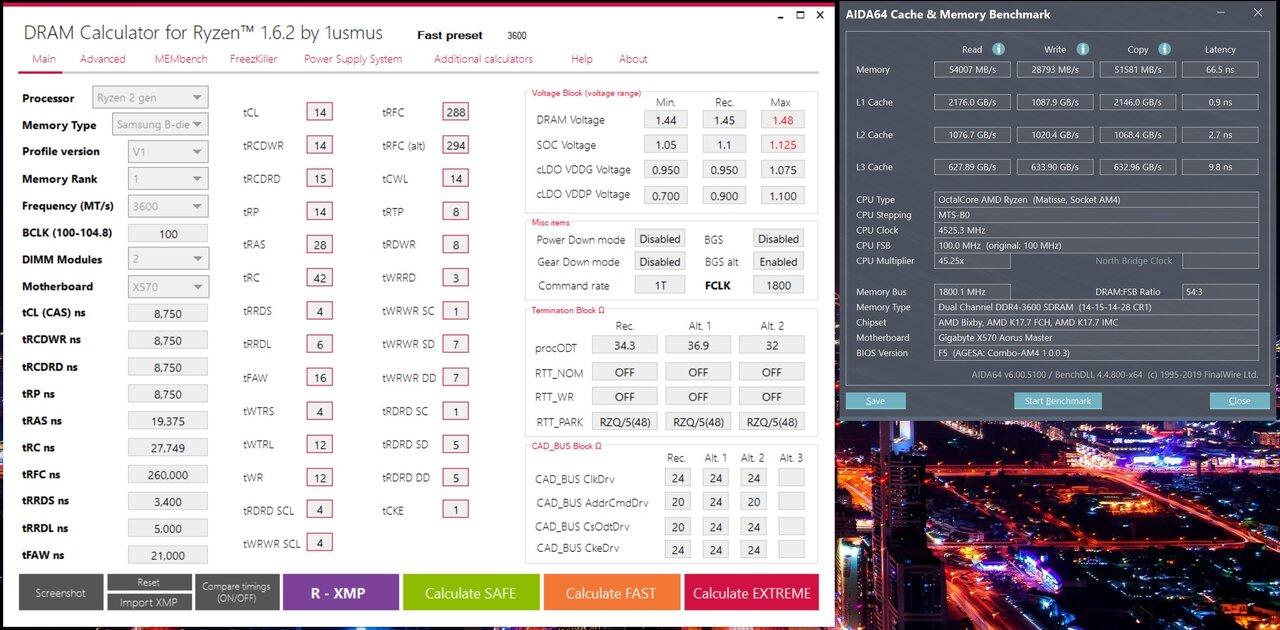The width and height of the screenshot is (1280, 630).
Task: Click Start Benchmark in AIDA64
Action: pos(1058,401)
